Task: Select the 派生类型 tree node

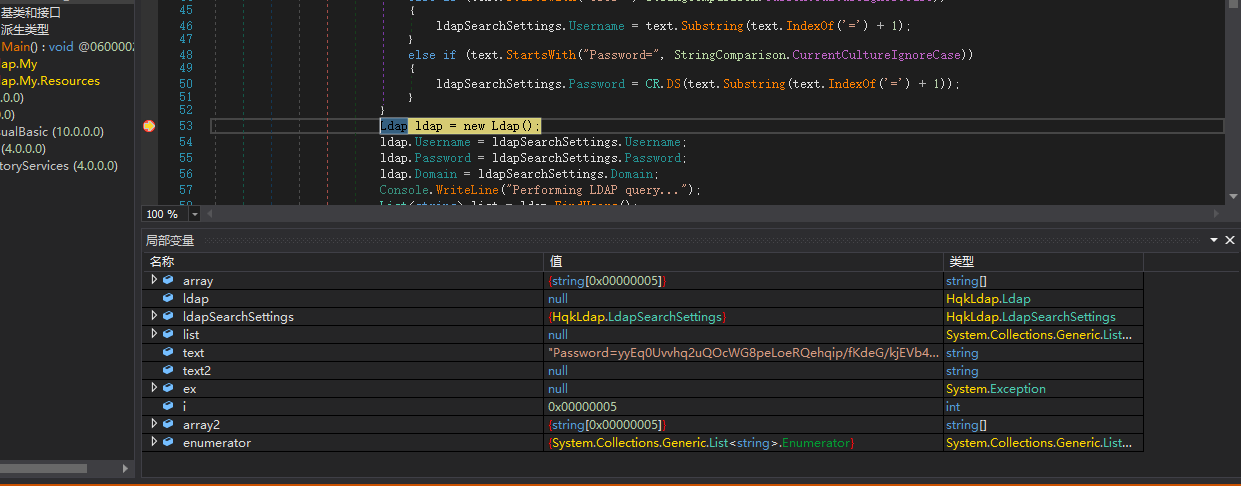Action: pos(24,30)
